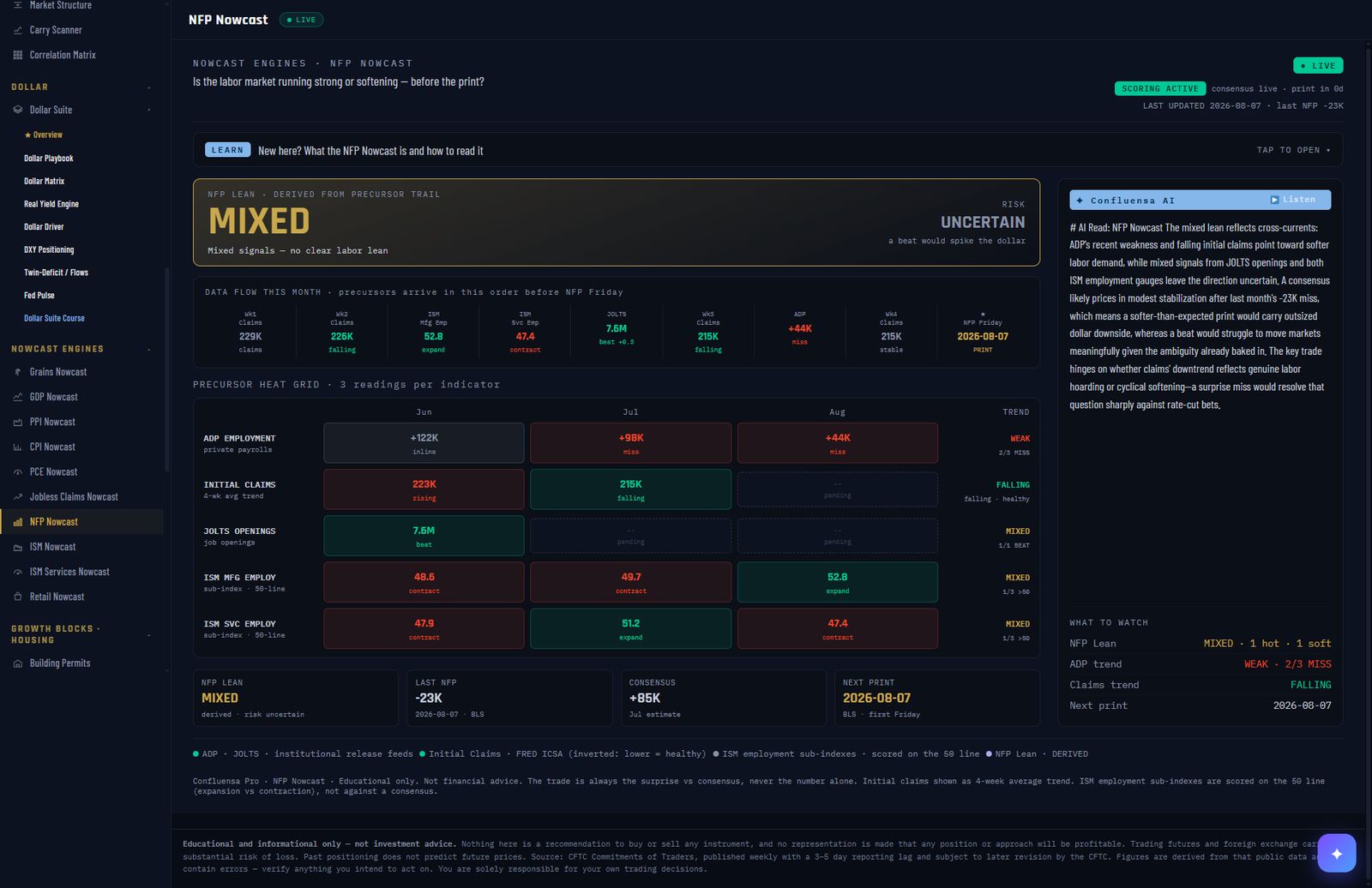Screen dimensions: 1372x888
Task: Select the ISM Mfg Employ August 52.8 cell
Action: (x=838, y=582)
